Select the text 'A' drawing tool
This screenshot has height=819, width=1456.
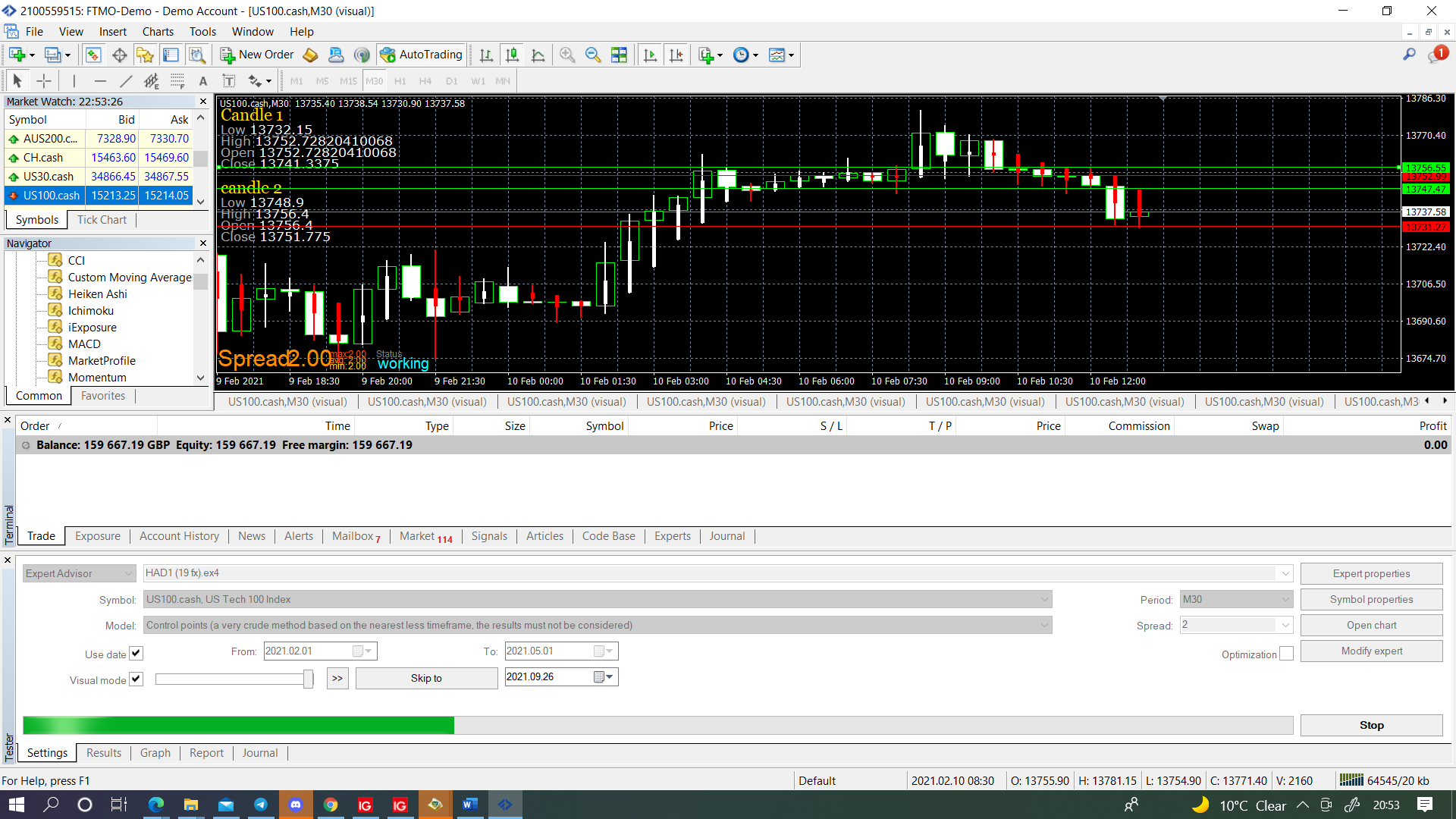(x=203, y=80)
